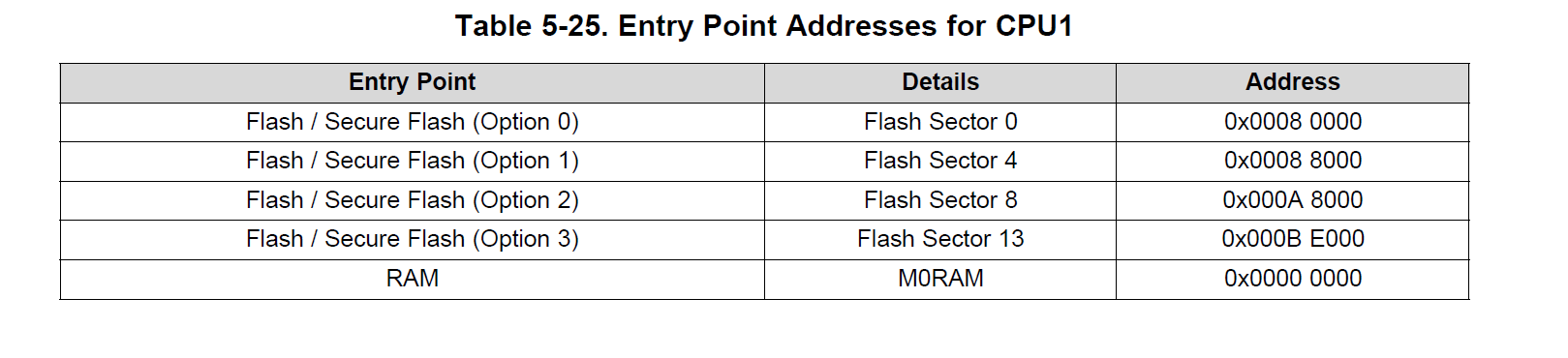Select the 'M0RAM' details cell
1568x358 pixels.
pyautogui.click(x=940, y=279)
